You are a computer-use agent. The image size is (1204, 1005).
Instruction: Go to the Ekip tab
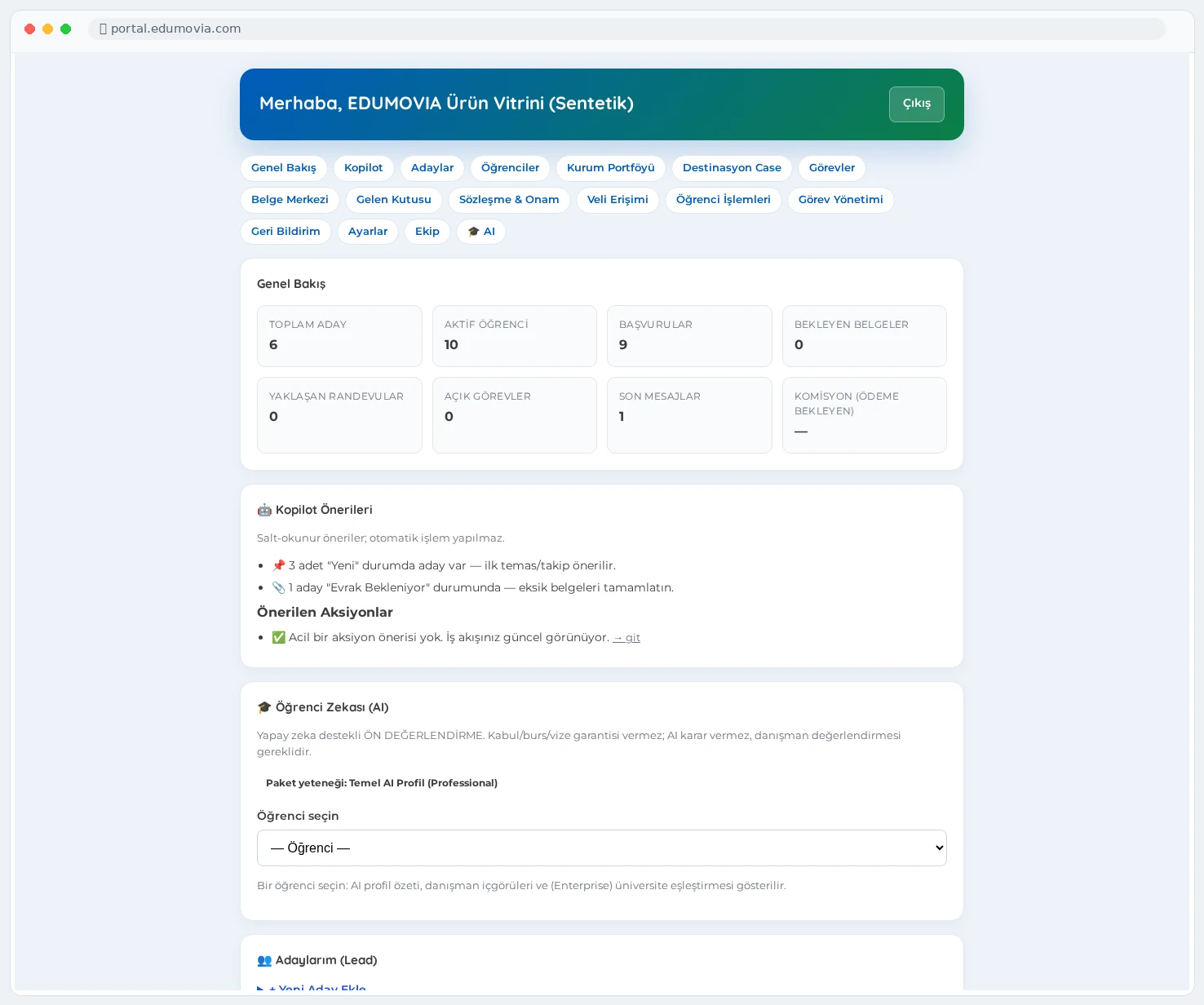tap(427, 232)
